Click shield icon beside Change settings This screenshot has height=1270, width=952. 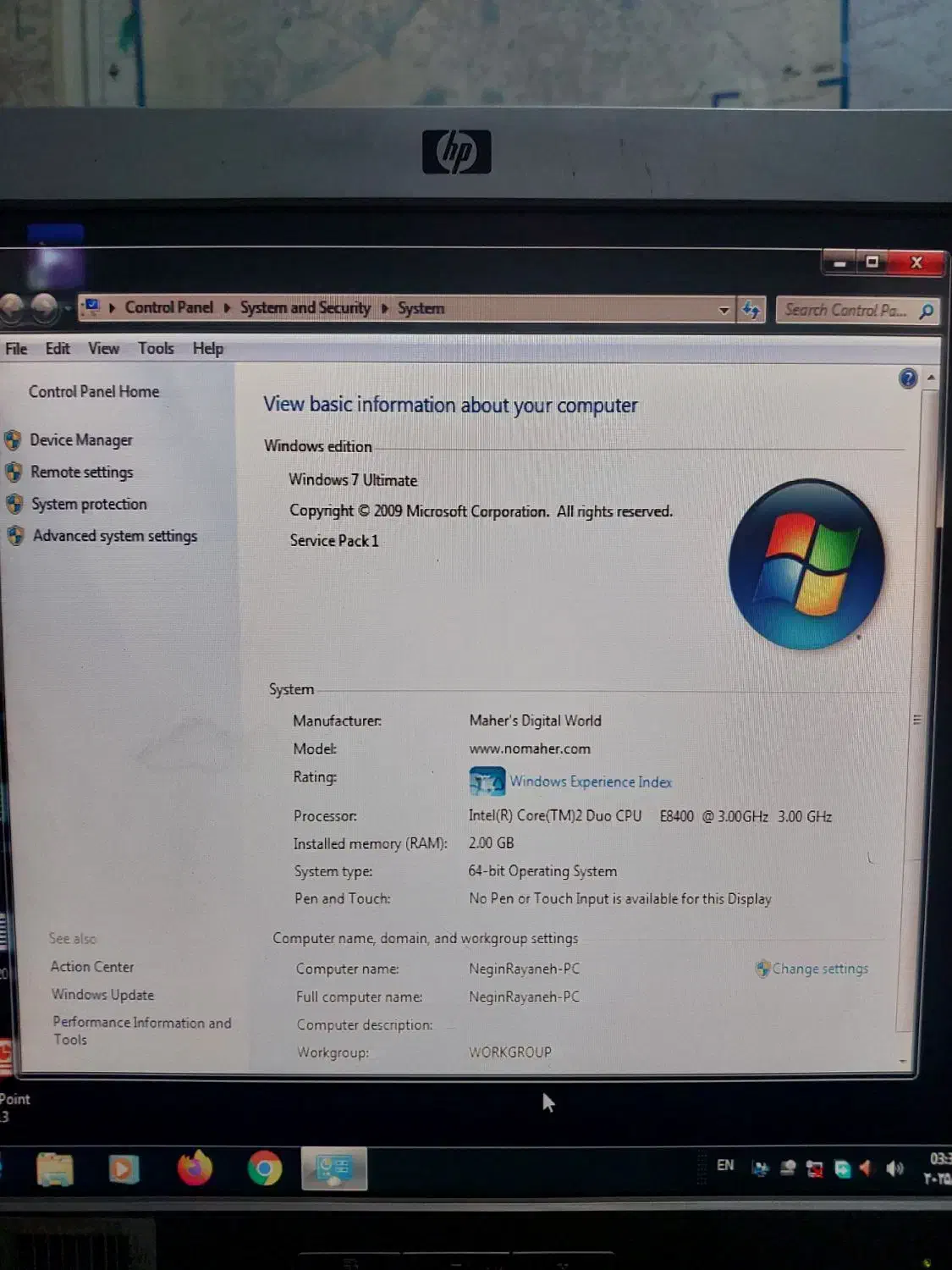(762, 969)
